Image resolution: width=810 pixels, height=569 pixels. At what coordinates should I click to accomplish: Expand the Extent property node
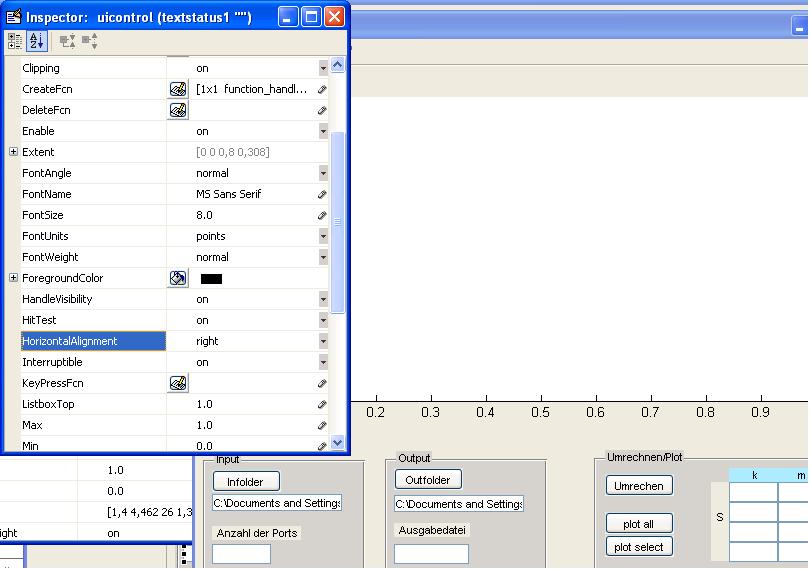point(13,152)
